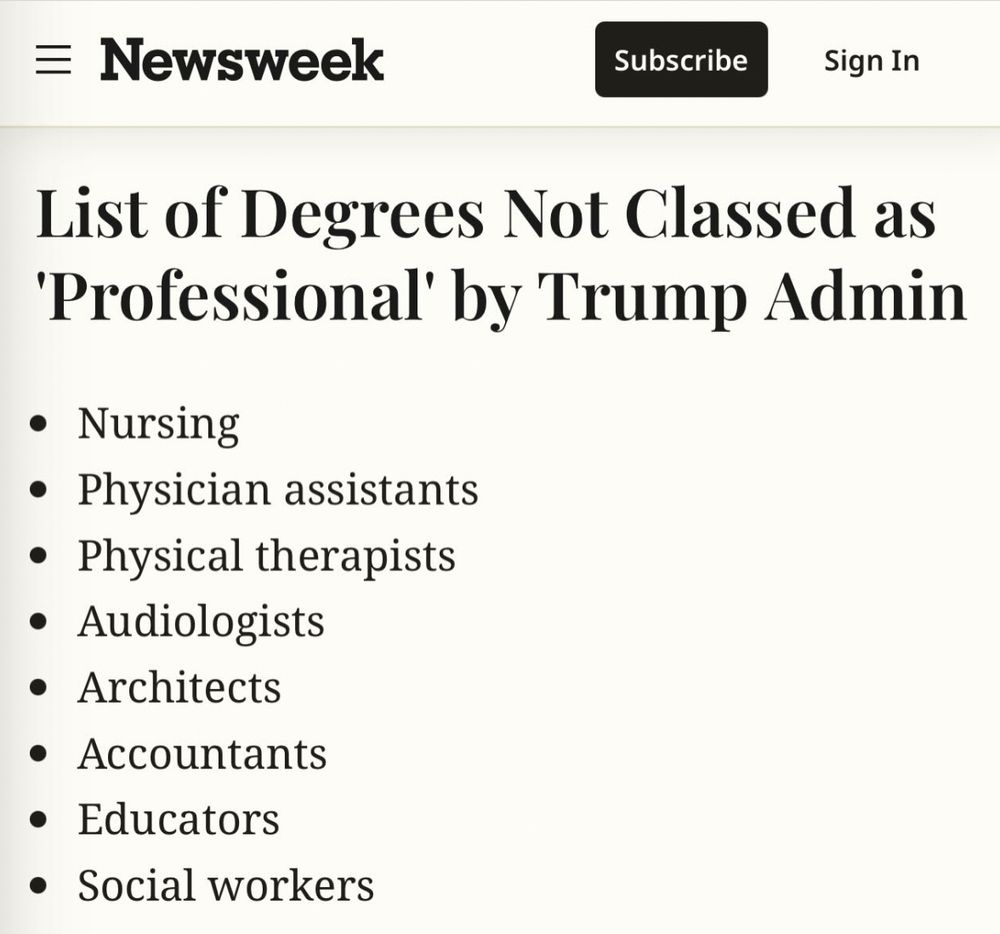Viewport: 1000px width, 934px height.
Task: Open the hamburger navigation menu
Action: pos(53,60)
